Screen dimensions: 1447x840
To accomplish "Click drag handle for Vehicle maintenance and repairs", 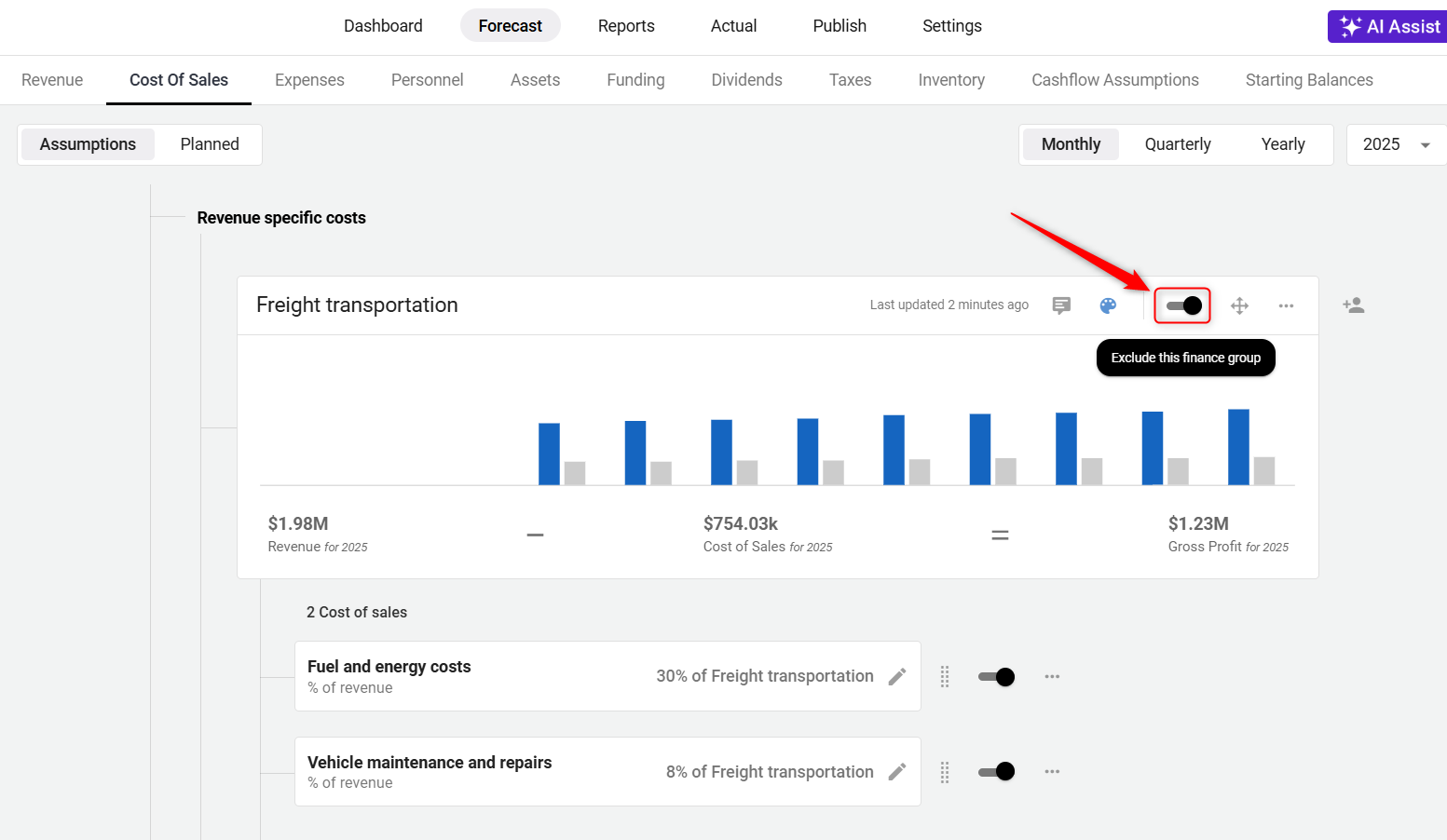I will 945,772.
